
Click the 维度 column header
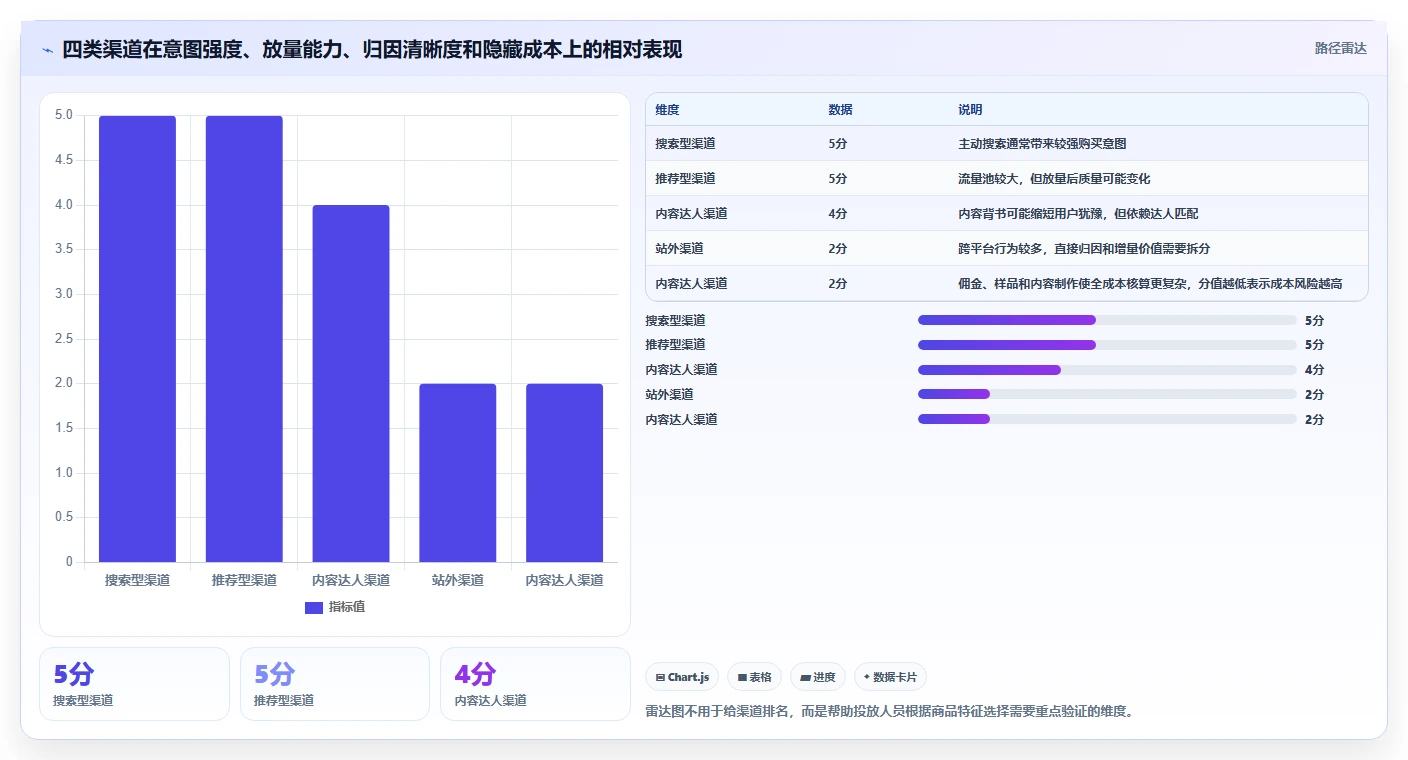pos(667,110)
